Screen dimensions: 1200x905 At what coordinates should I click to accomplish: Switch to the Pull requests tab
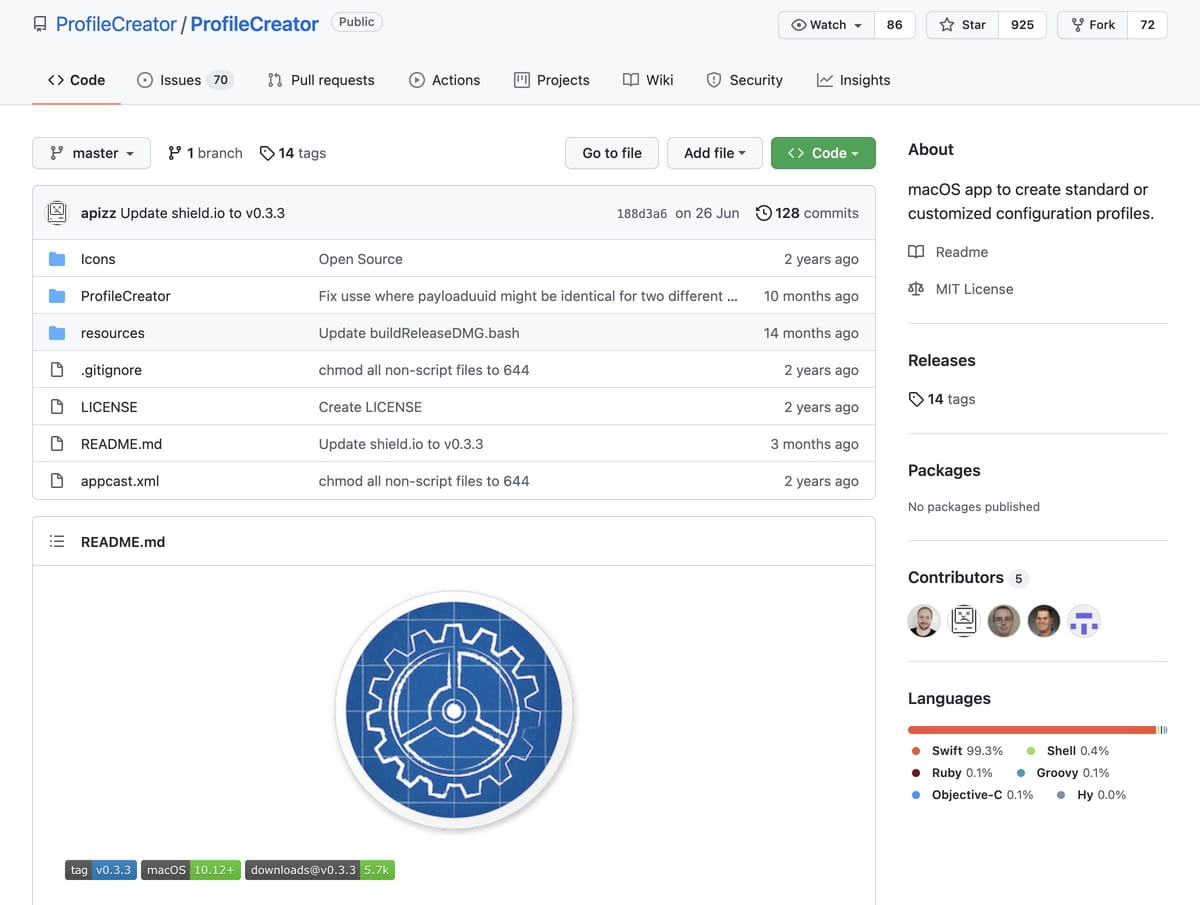[321, 80]
